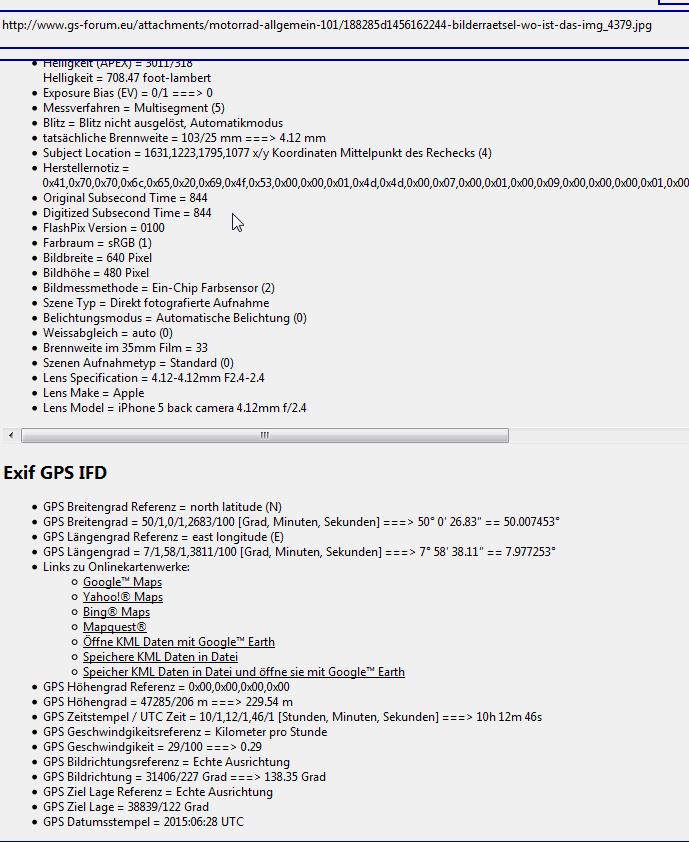Open the Google™ Maps link

[122, 582]
